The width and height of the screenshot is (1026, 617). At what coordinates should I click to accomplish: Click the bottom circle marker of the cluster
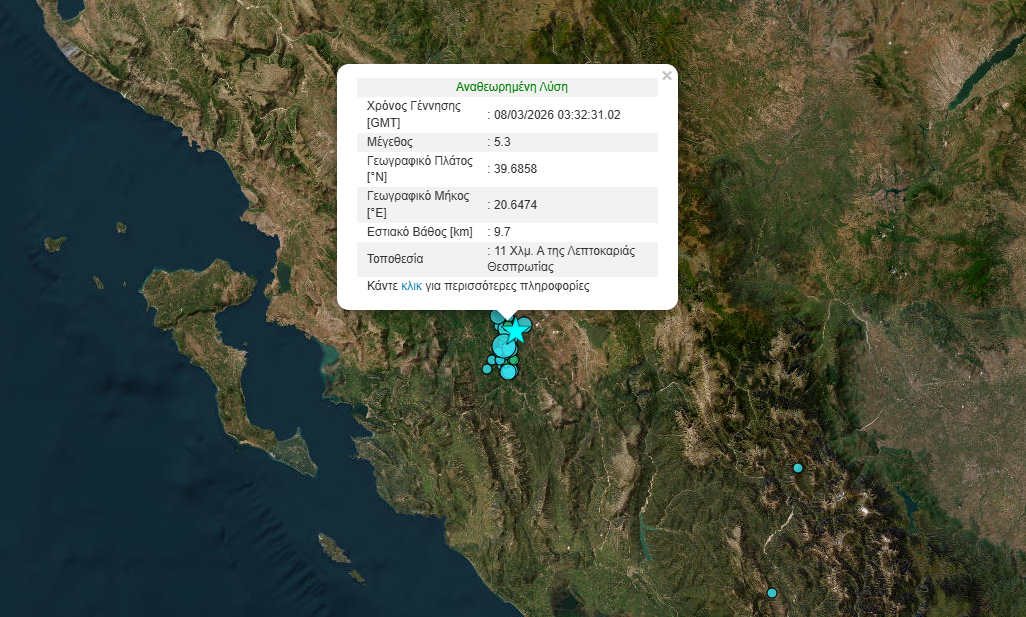tap(508, 372)
